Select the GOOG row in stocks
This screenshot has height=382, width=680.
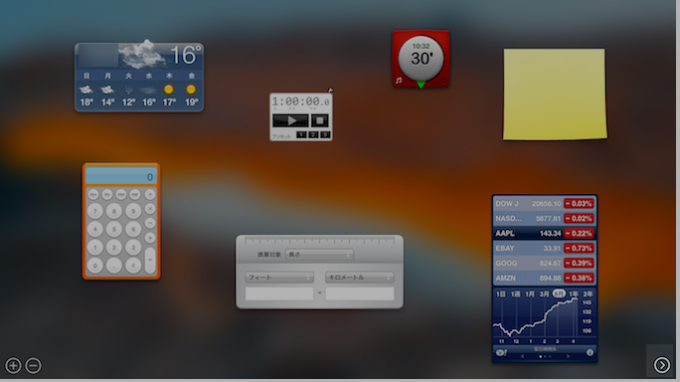[544, 263]
